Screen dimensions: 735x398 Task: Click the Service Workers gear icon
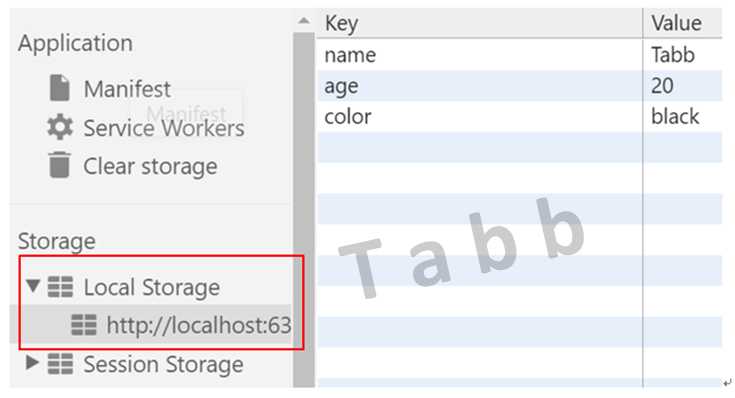60,127
